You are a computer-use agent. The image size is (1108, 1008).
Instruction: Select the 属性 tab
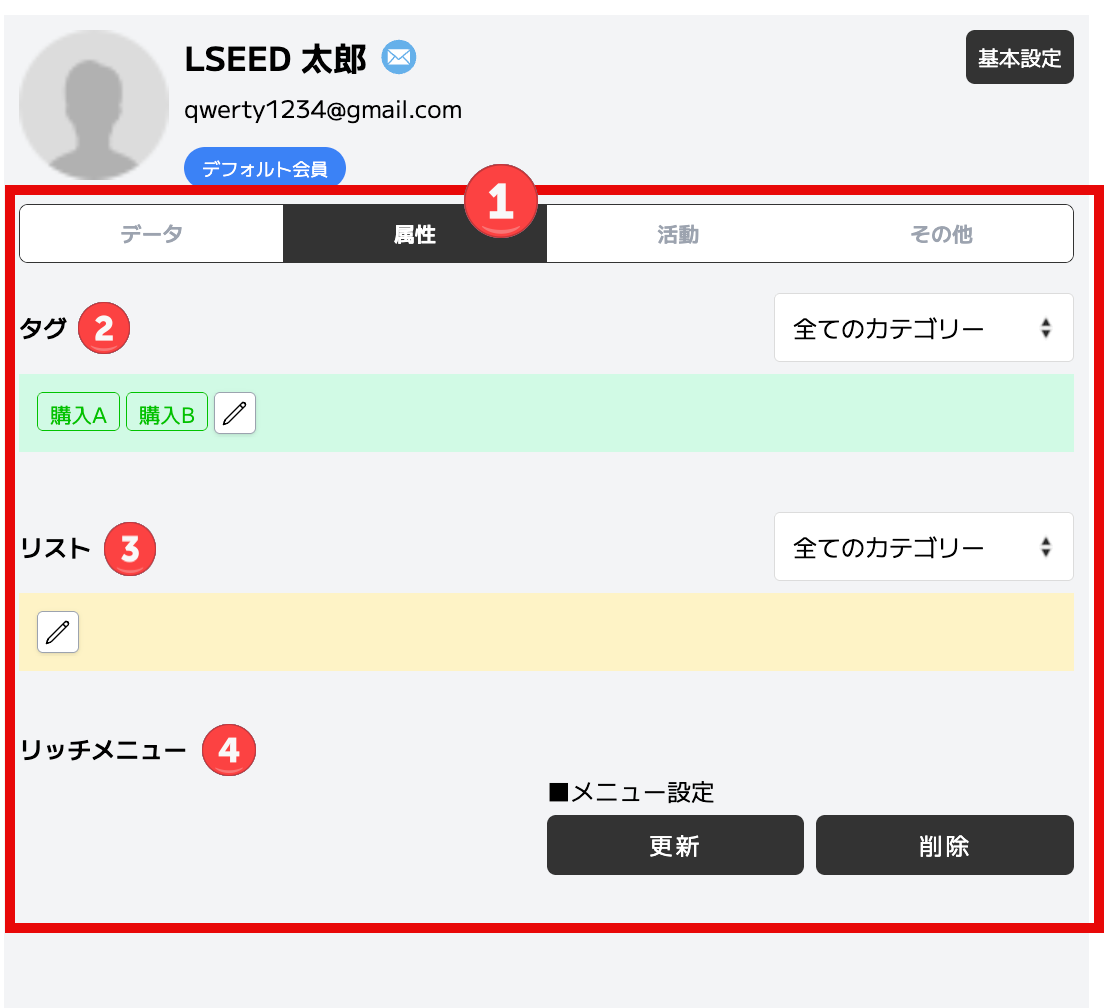click(x=415, y=234)
